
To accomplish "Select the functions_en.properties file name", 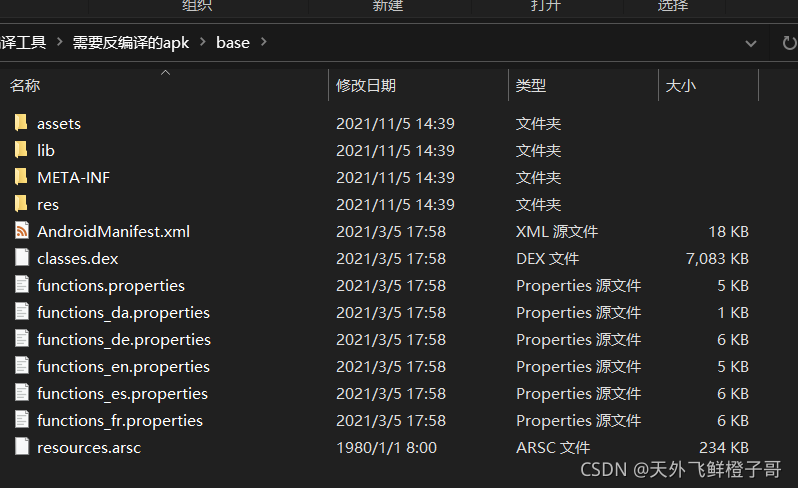I will [x=123, y=366].
